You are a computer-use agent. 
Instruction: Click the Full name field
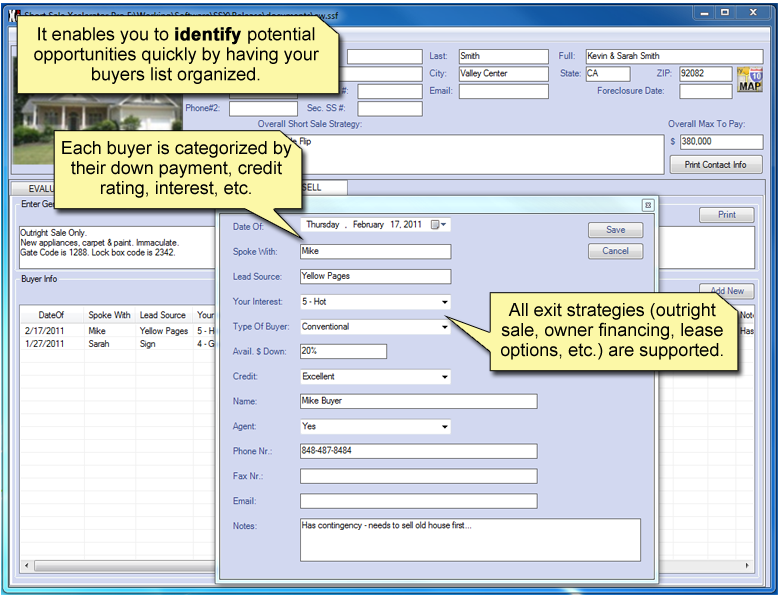tap(674, 56)
